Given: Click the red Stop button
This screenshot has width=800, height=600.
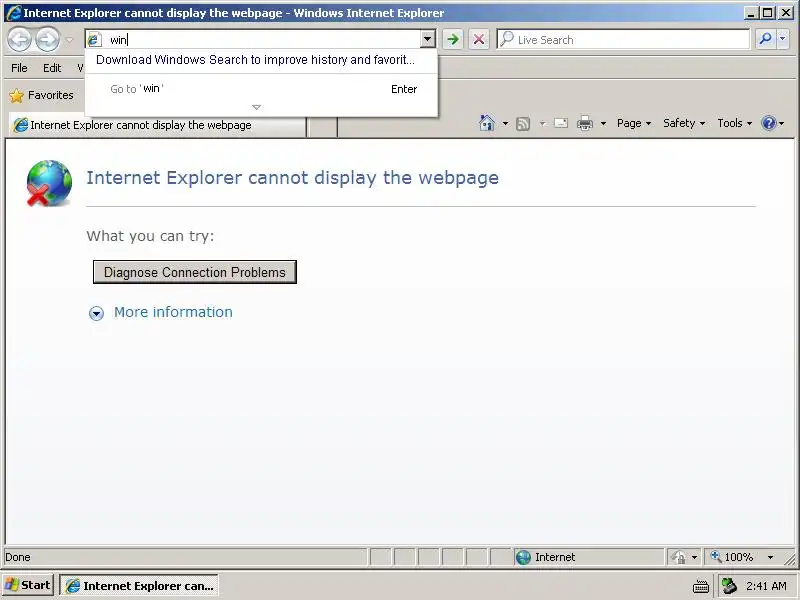Looking at the screenshot, I should [x=479, y=39].
